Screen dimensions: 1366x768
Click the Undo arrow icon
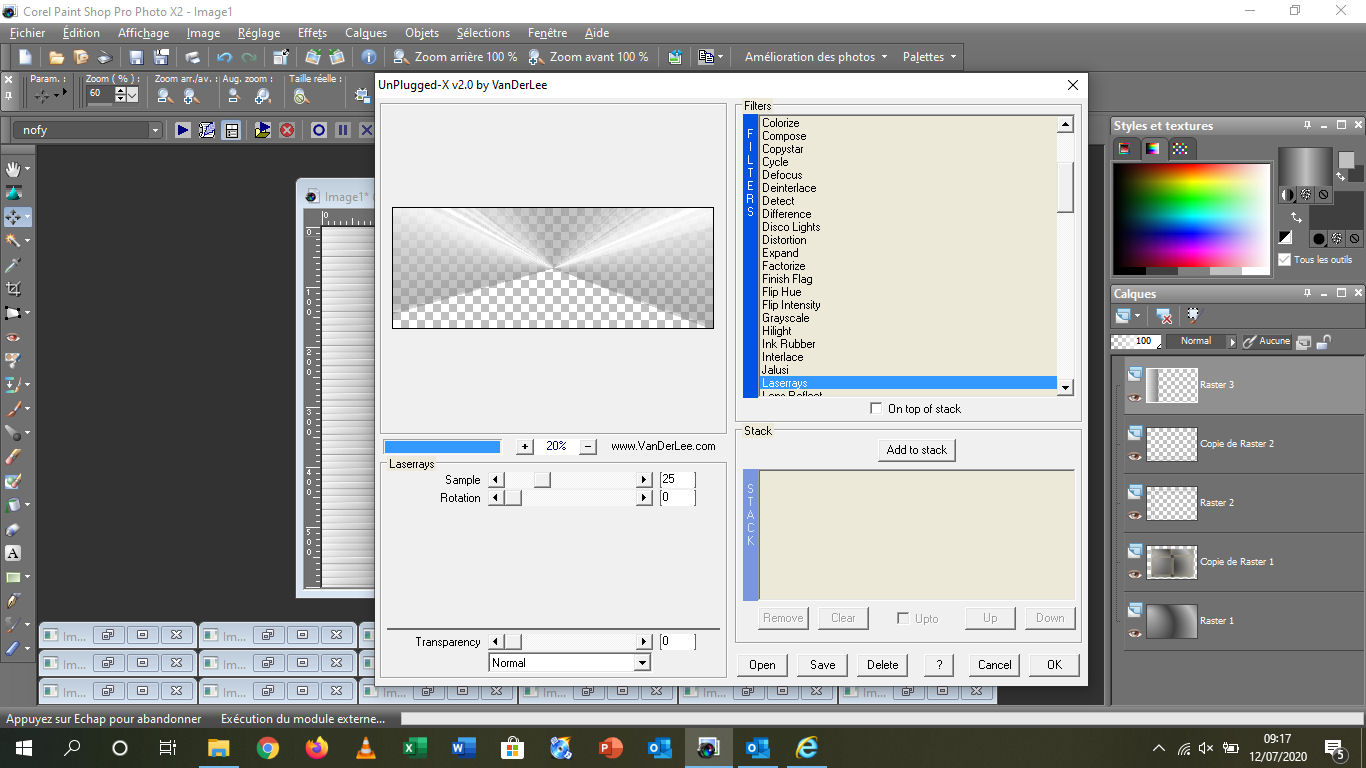click(x=224, y=57)
